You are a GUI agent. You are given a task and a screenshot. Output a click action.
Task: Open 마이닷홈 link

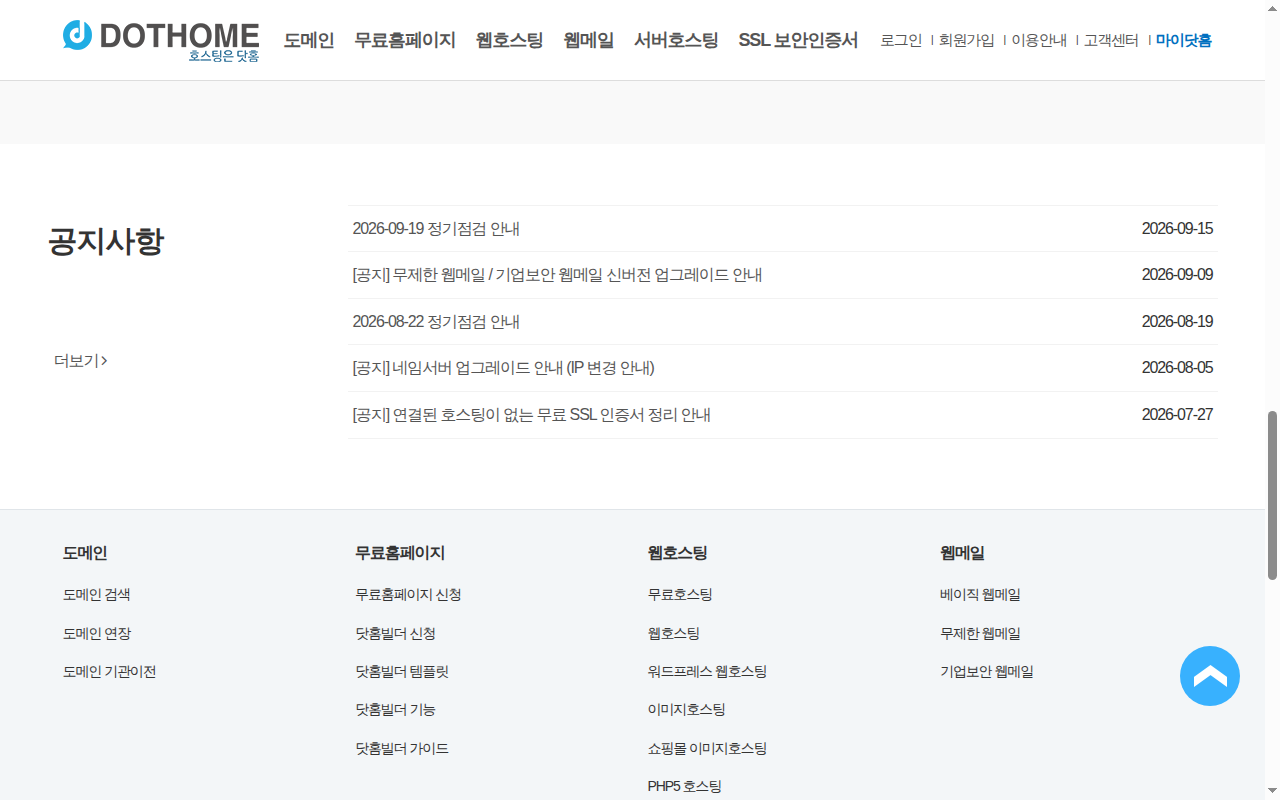pyautogui.click(x=1184, y=41)
